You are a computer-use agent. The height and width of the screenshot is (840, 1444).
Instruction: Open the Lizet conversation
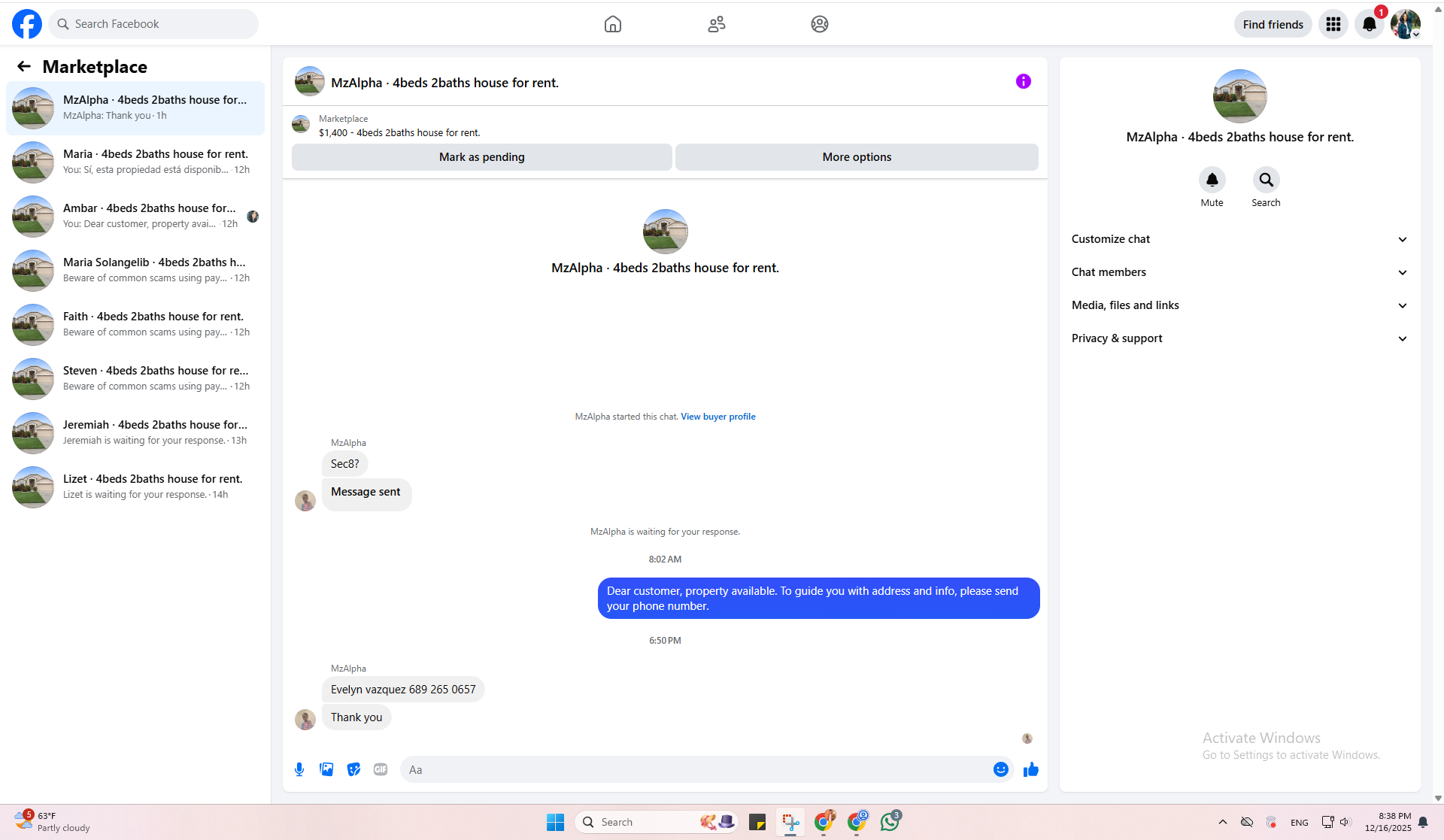(135, 487)
